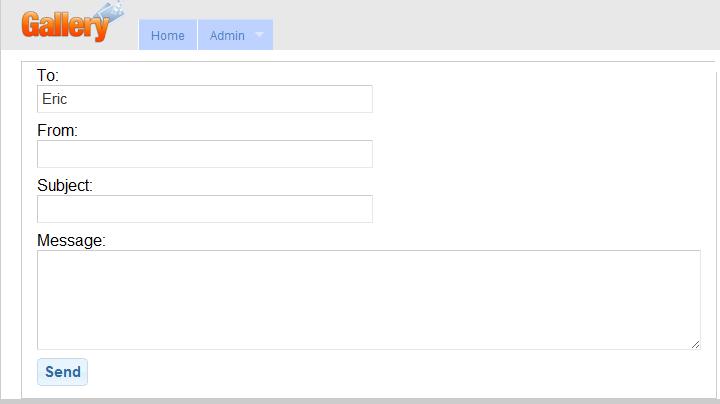Click the "To:" label
The height and width of the screenshot is (404, 720).
coord(48,75)
